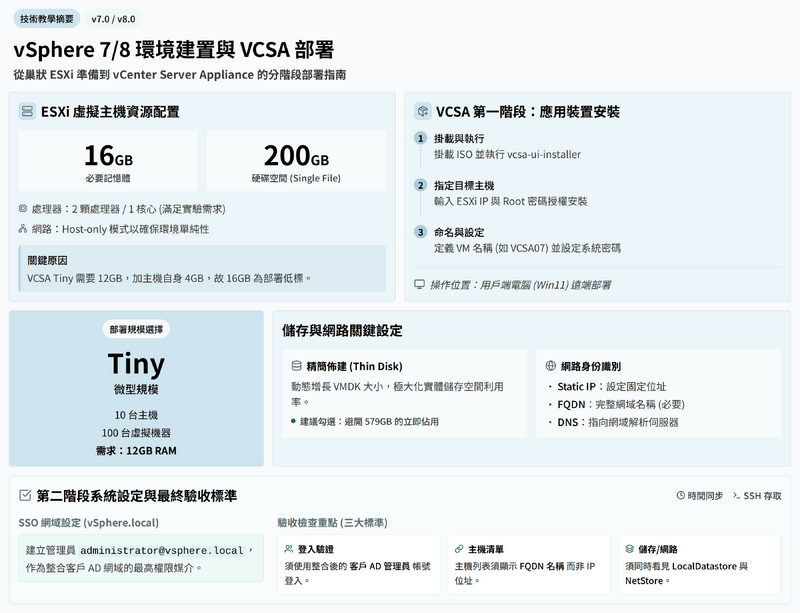
Task: Click the network icon next to 網路 Host-only
Action: coord(23,229)
